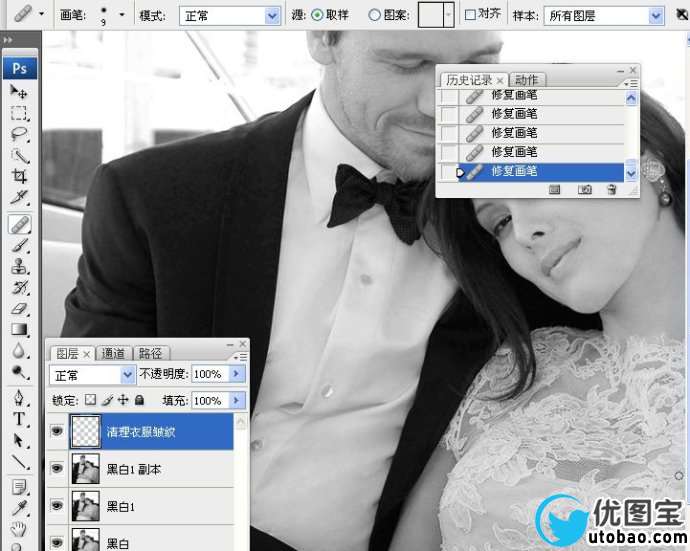Open the History panel flyout menu
The width and height of the screenshot is (690, 551).
(631, 83)
